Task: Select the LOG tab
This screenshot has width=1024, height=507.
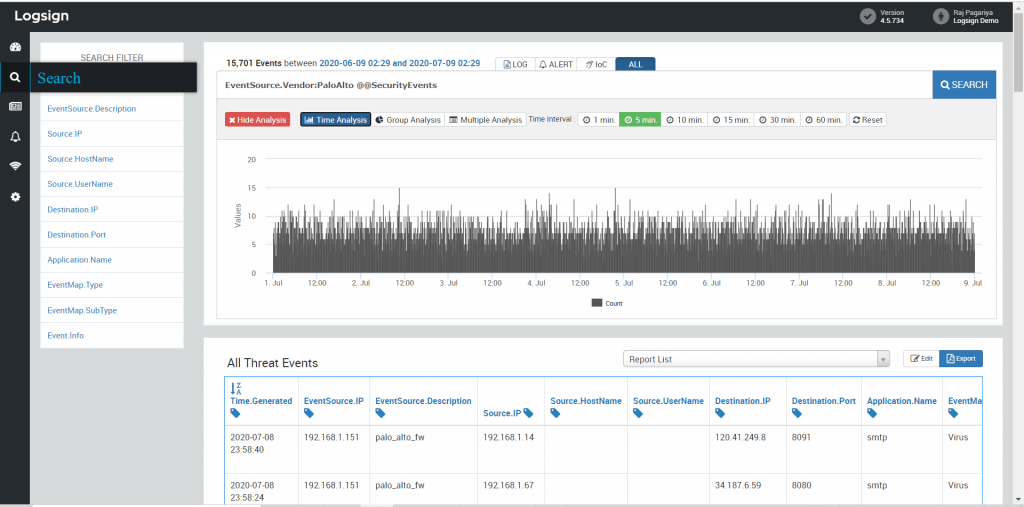Action: pos(515,64)
